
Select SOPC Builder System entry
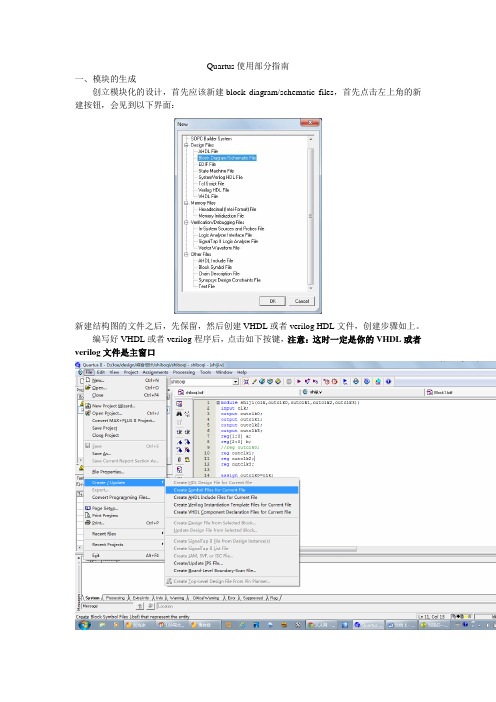[211, 139]
